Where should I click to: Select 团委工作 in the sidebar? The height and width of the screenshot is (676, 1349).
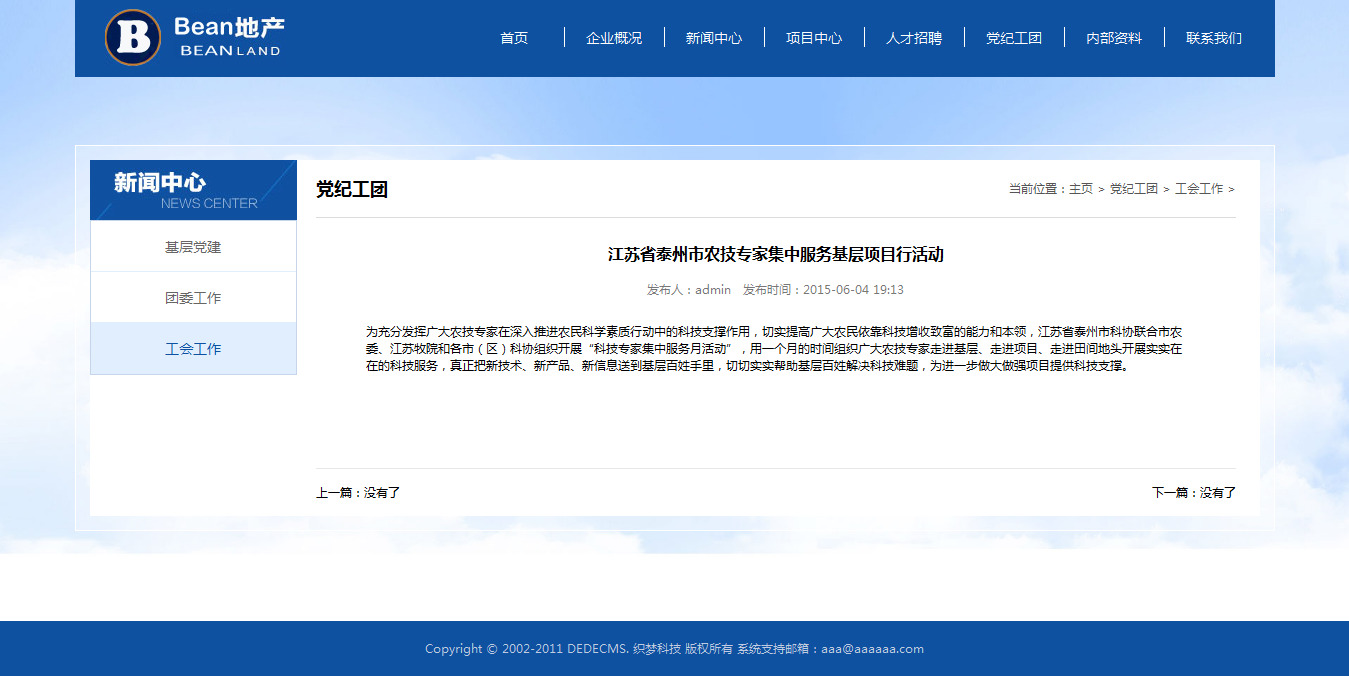[193, 298]
